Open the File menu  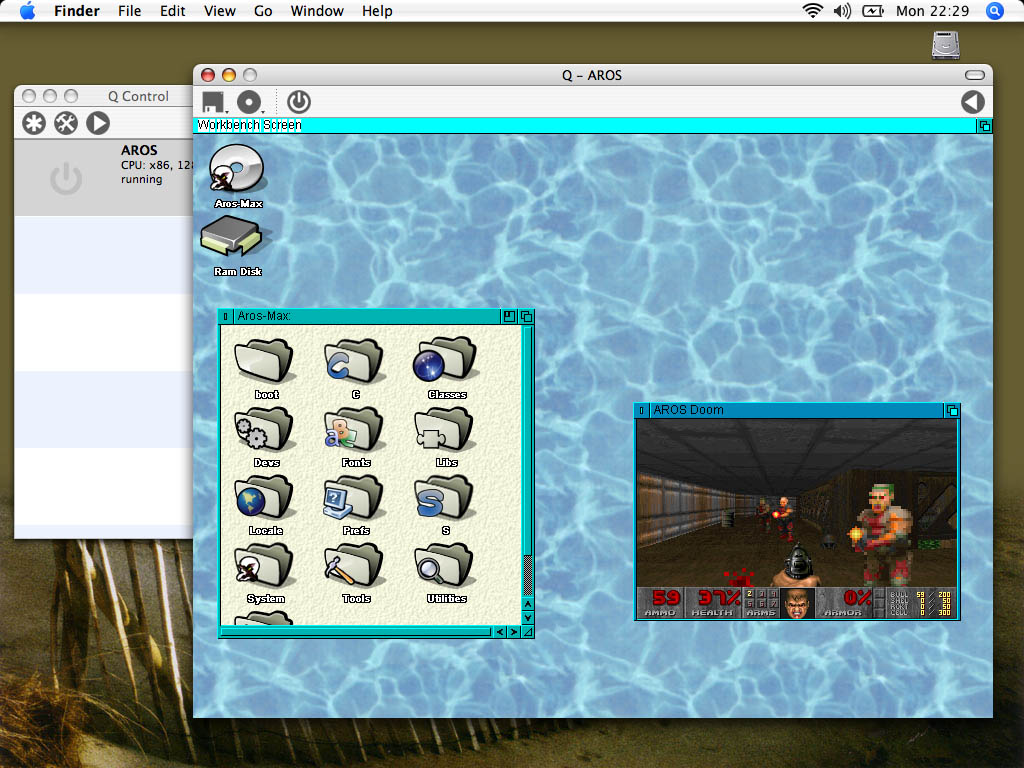click(x=129, y=11)
